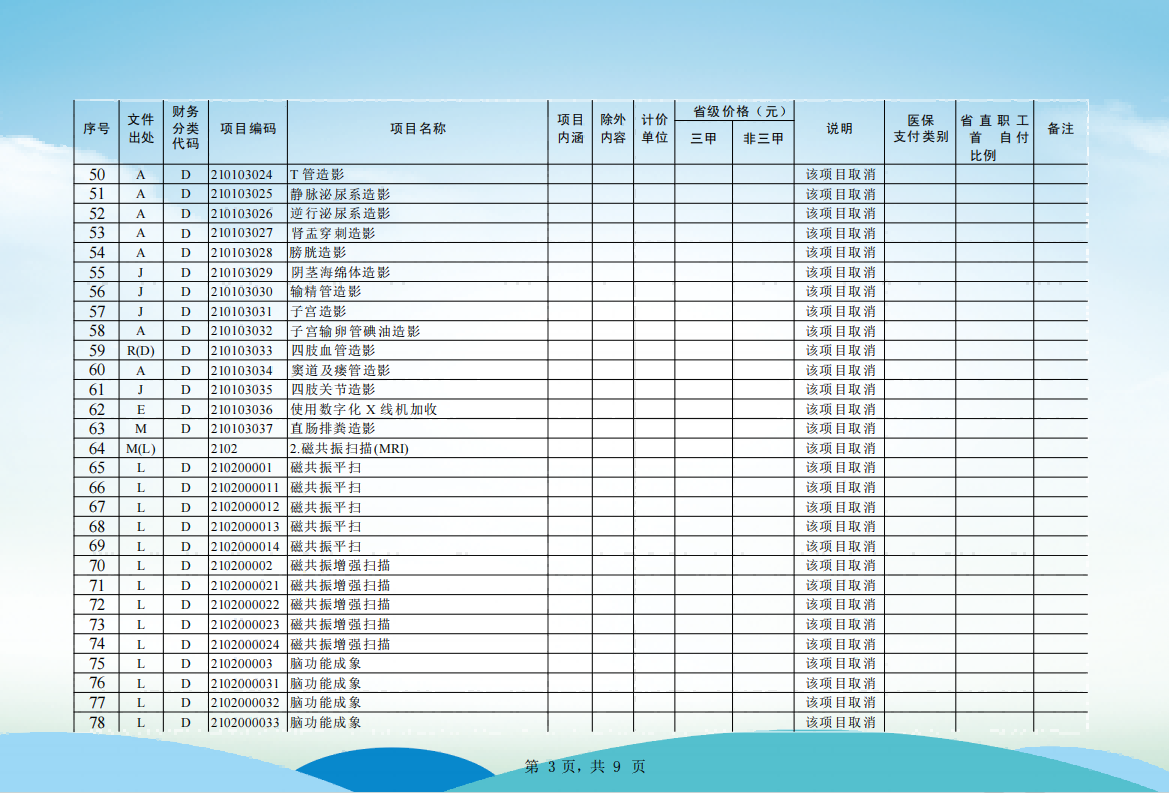Screen dimensions: 1169x793
Task: Click code 2102
Action: [224, 449]
